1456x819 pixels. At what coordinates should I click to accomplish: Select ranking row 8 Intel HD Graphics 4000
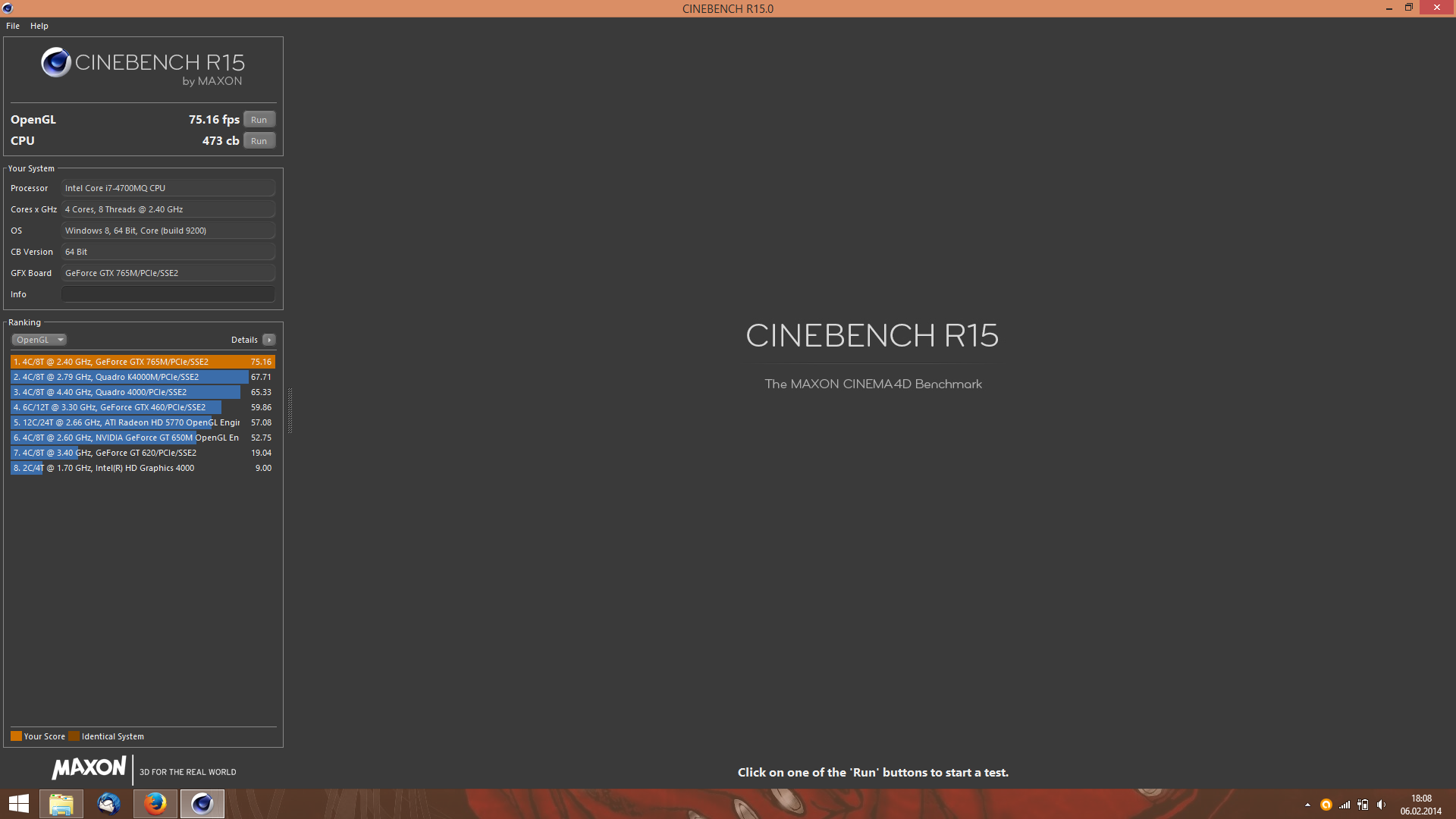(143, 468)
